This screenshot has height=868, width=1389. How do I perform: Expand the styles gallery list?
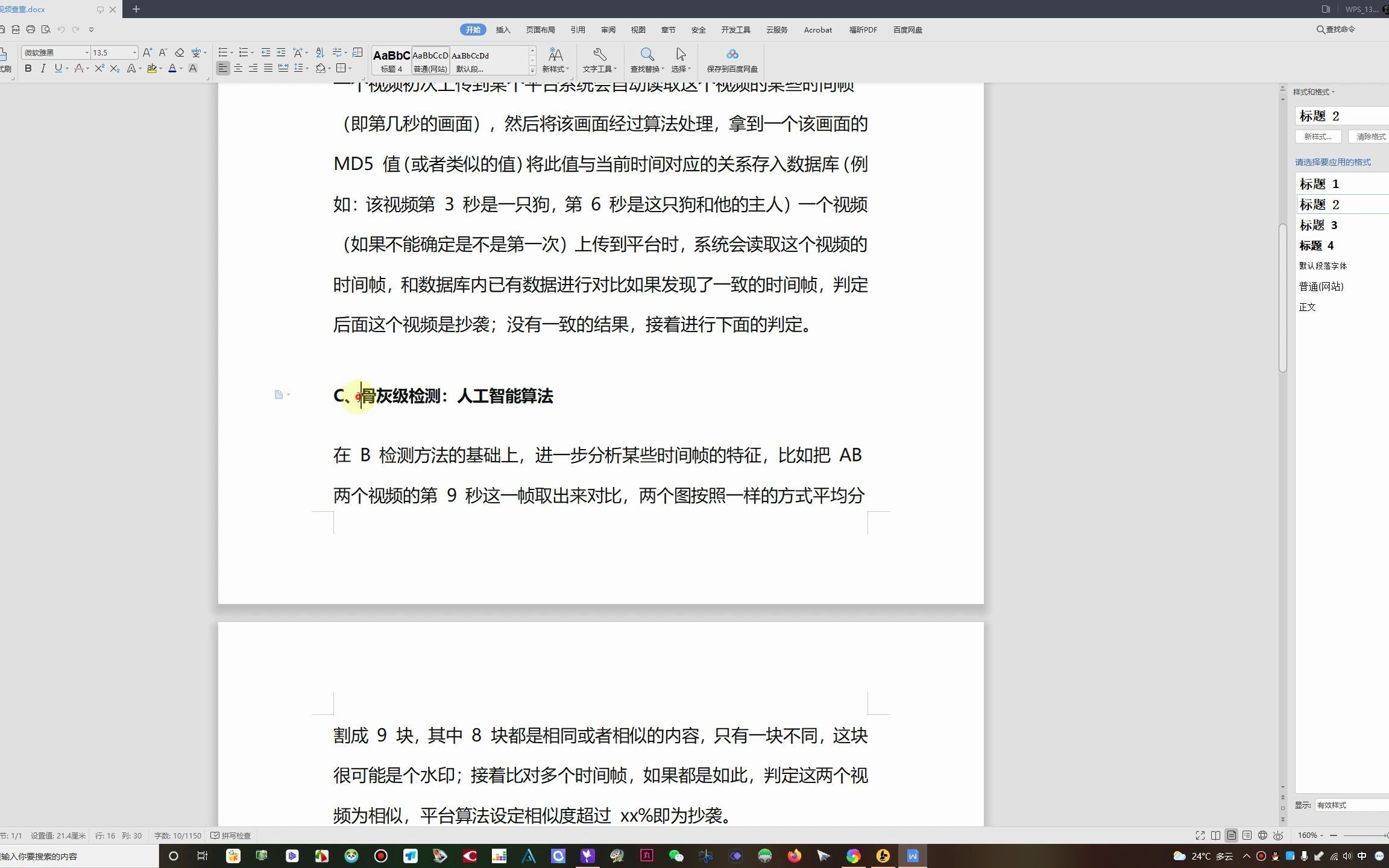click(x=532, y=71)
